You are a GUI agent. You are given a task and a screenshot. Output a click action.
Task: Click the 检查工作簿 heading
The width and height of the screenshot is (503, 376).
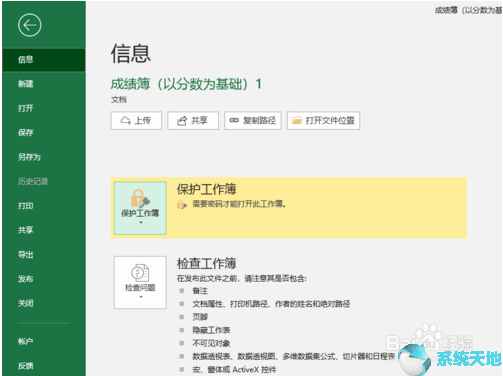click(206, 263)
